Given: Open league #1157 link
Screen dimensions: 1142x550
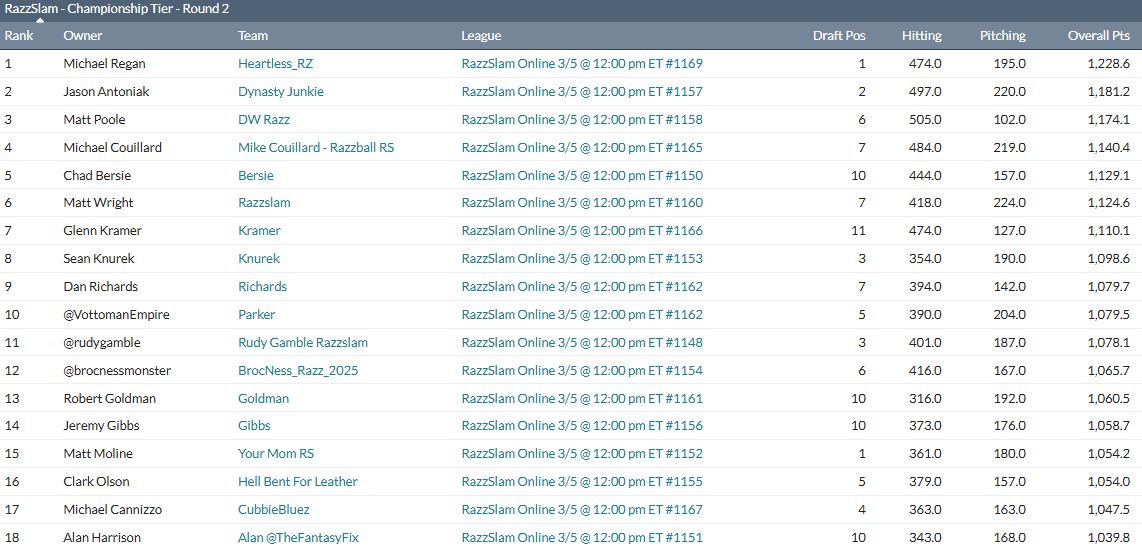Looking at the screenshot, I should (x=582, y=92).
